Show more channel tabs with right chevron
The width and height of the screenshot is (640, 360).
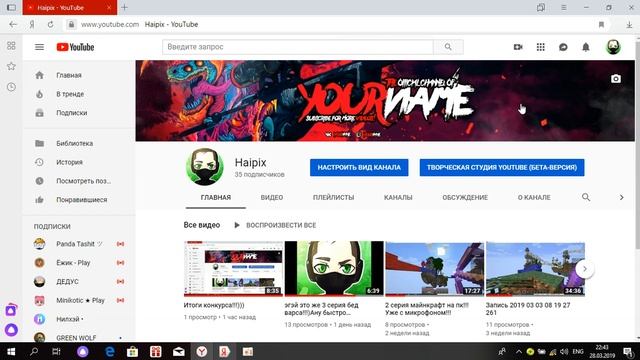click(621, 197)
